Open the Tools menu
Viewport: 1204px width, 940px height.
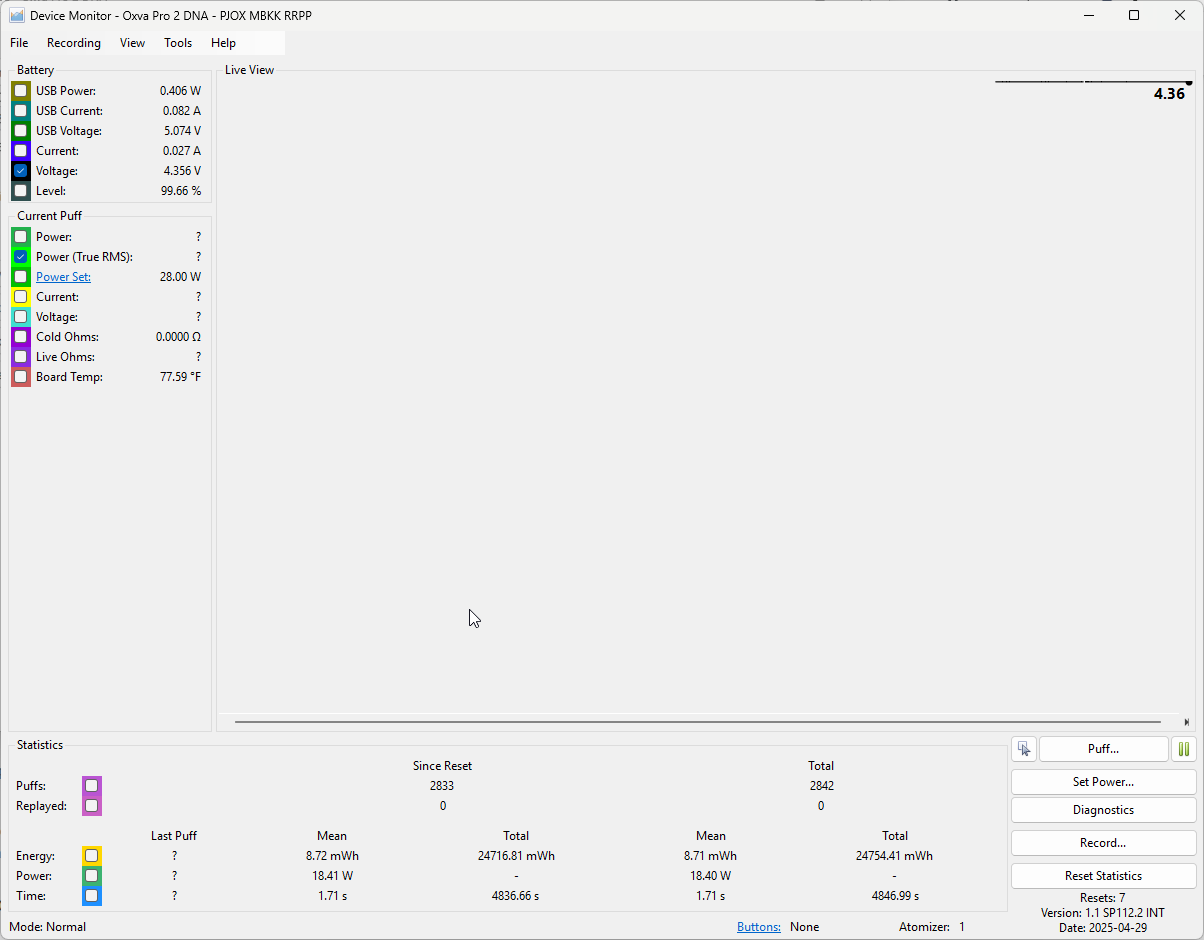(178, 43)
